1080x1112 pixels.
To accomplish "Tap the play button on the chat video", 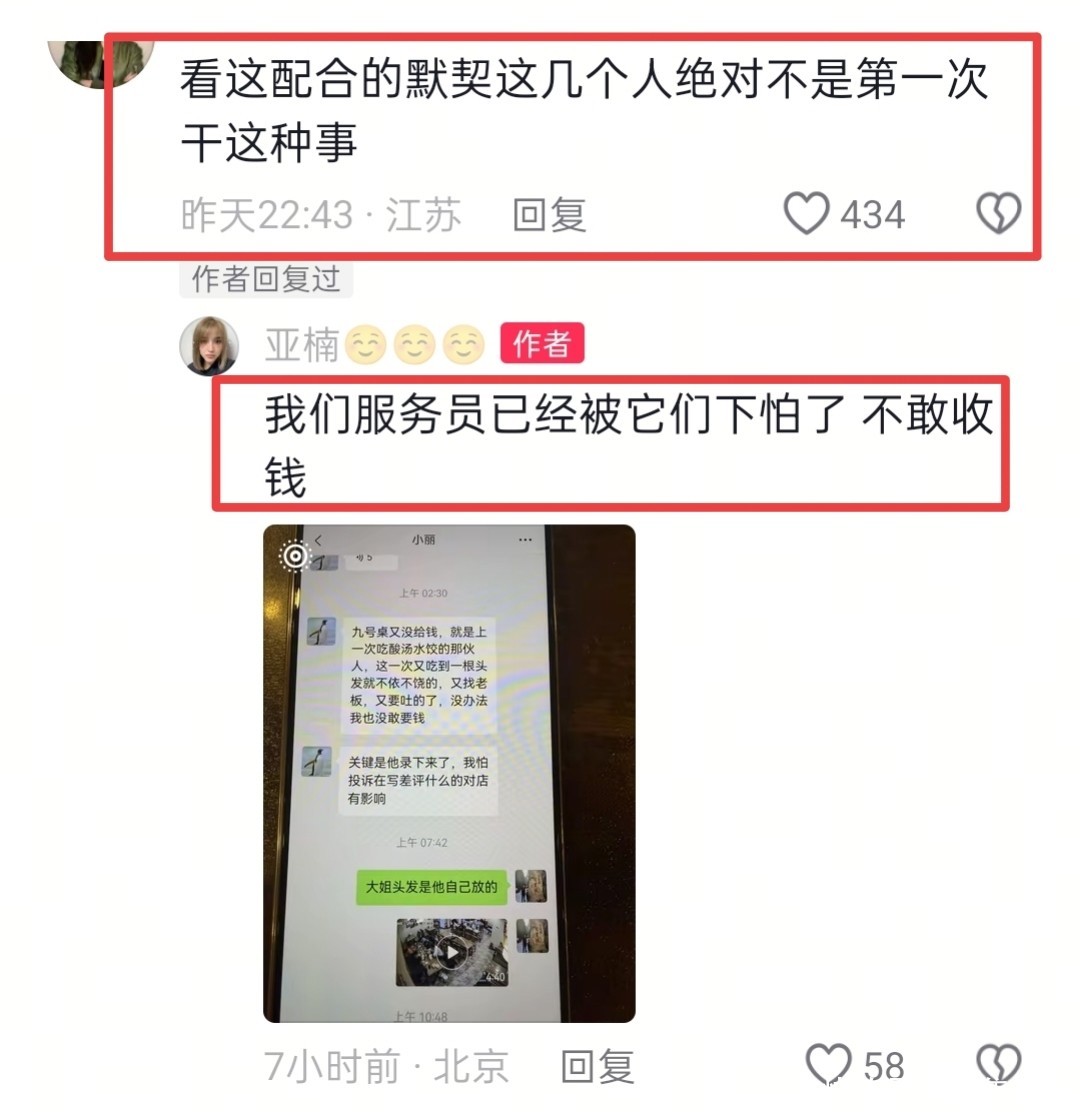I will click(x=452, y=952).
